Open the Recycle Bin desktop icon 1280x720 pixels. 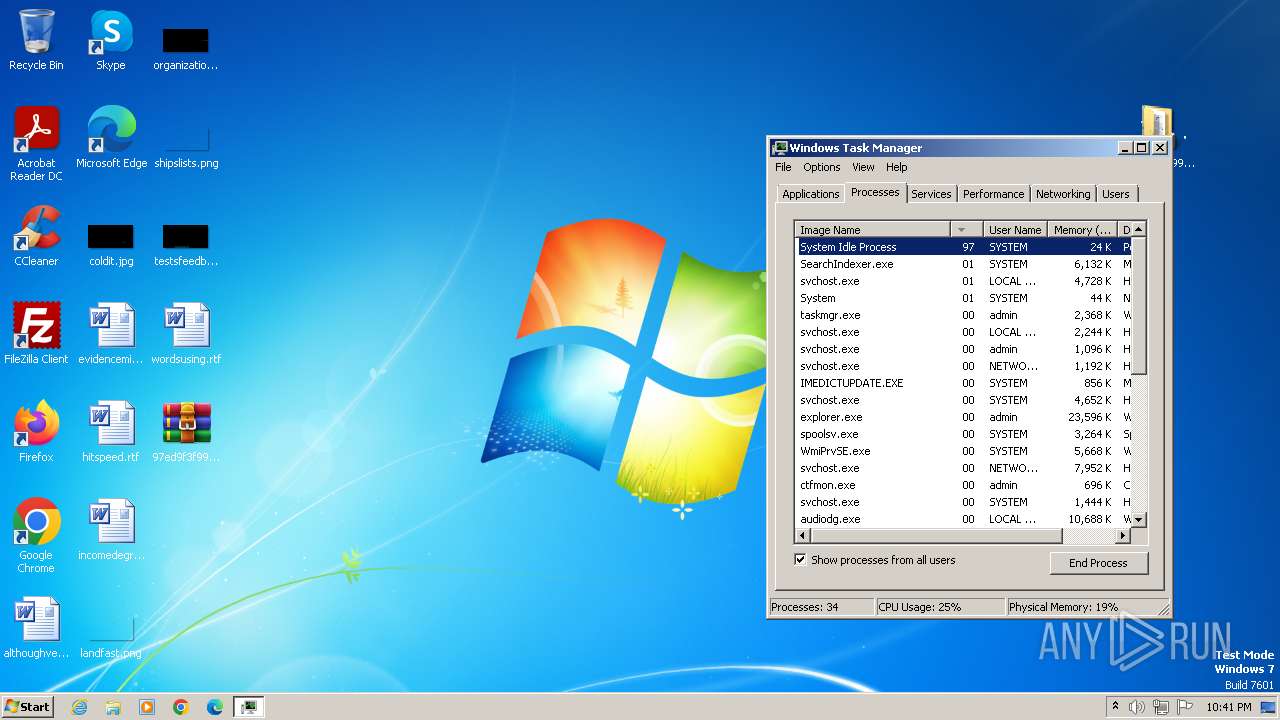(x=36, y=40)
